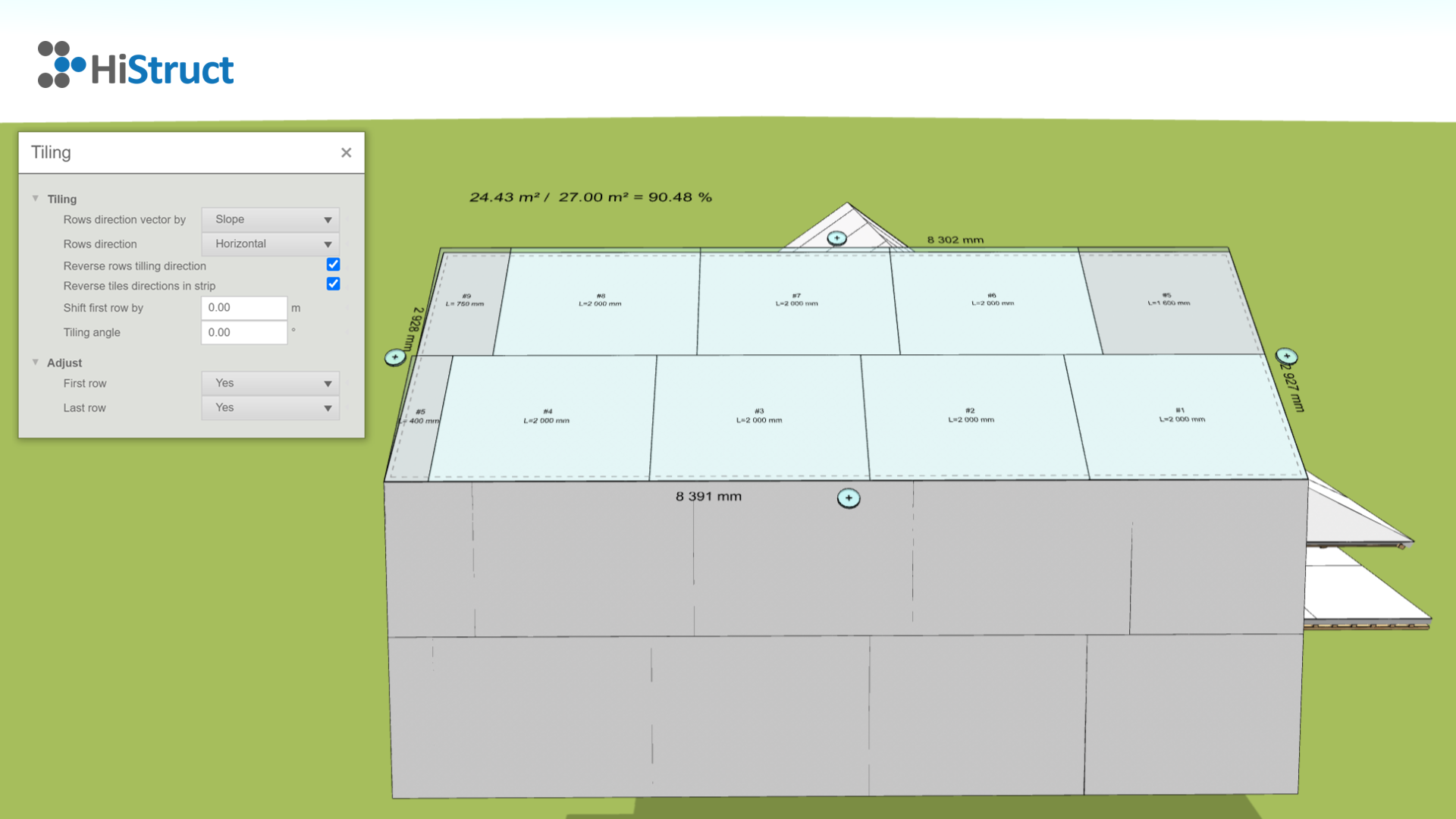Click the Adjust section heading
The width and height of the screenshot is (1456, 819).
coord(64,362)
